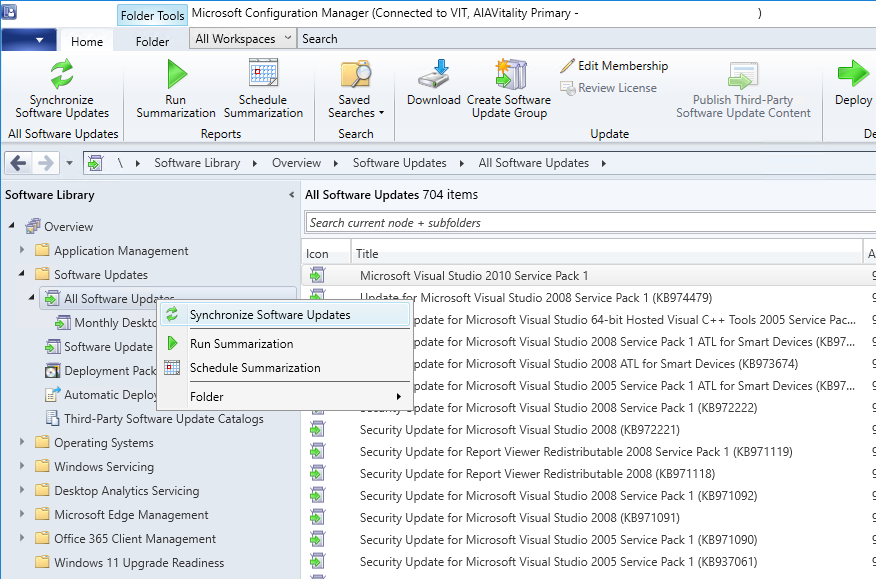Open the blue application menu dropdown
876x580 pixels.
click(29, 40)
